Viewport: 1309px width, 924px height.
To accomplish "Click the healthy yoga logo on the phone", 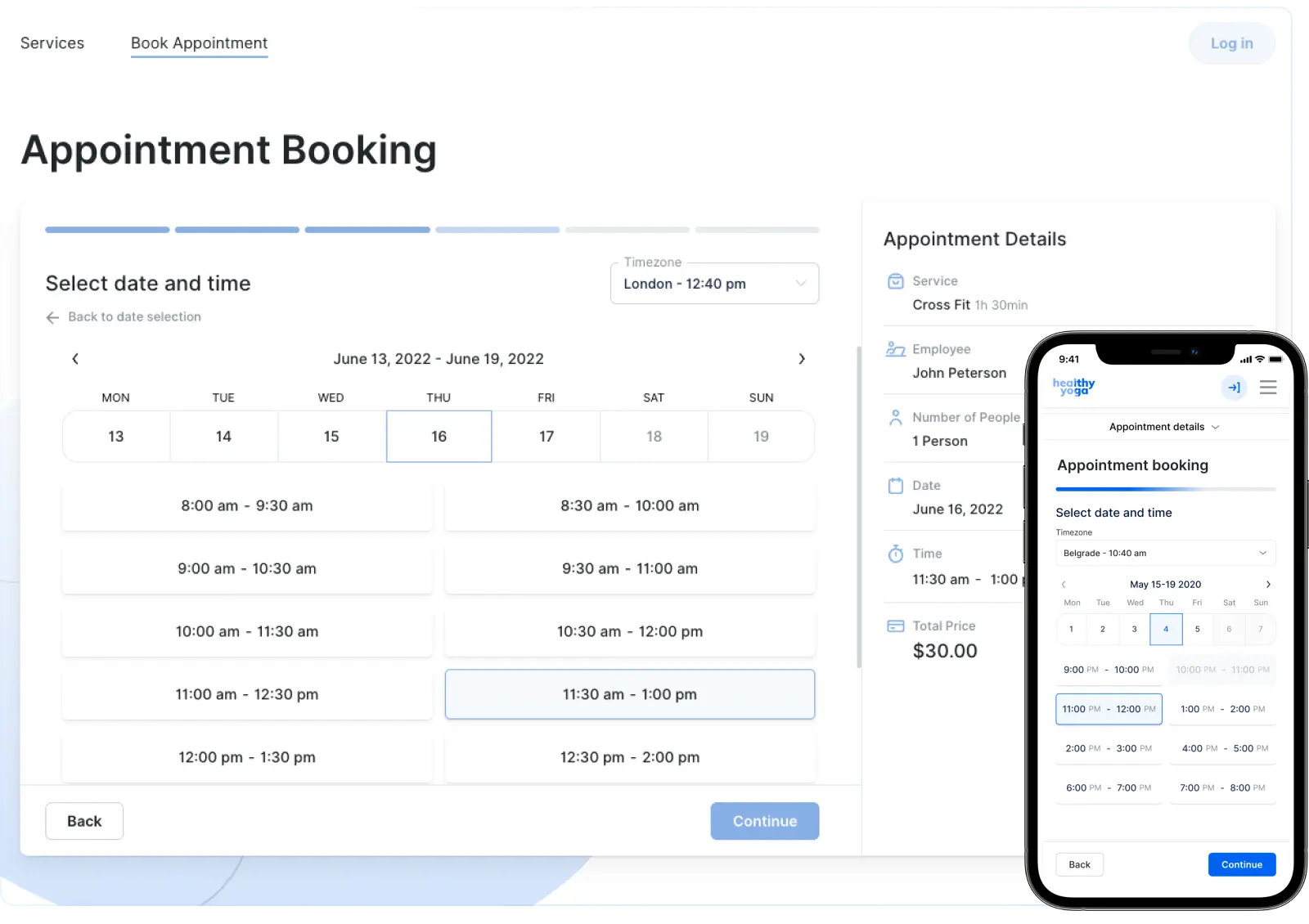I will [1073, 387].
